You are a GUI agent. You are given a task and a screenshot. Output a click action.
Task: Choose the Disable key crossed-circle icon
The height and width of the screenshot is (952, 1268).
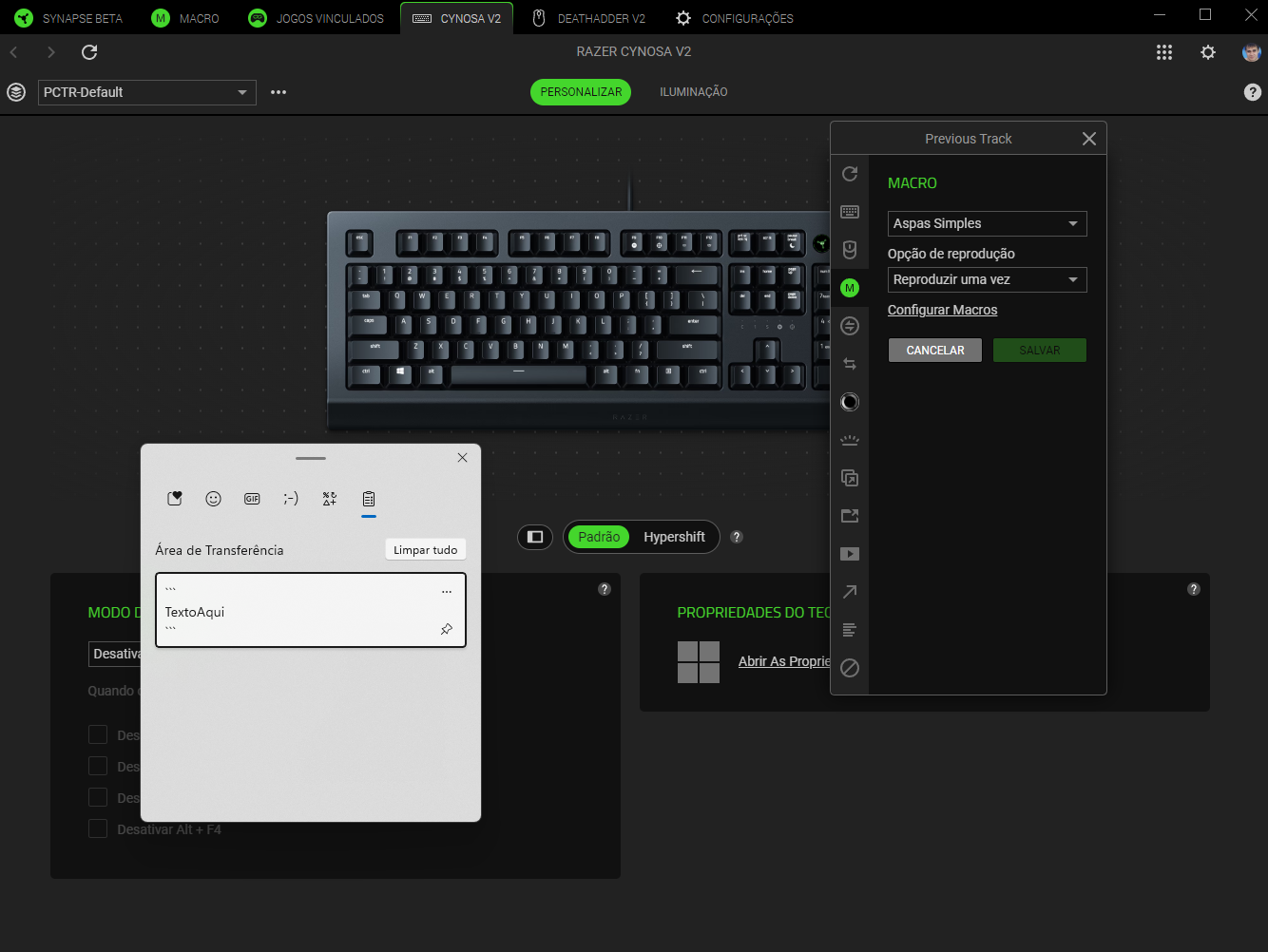850,668
